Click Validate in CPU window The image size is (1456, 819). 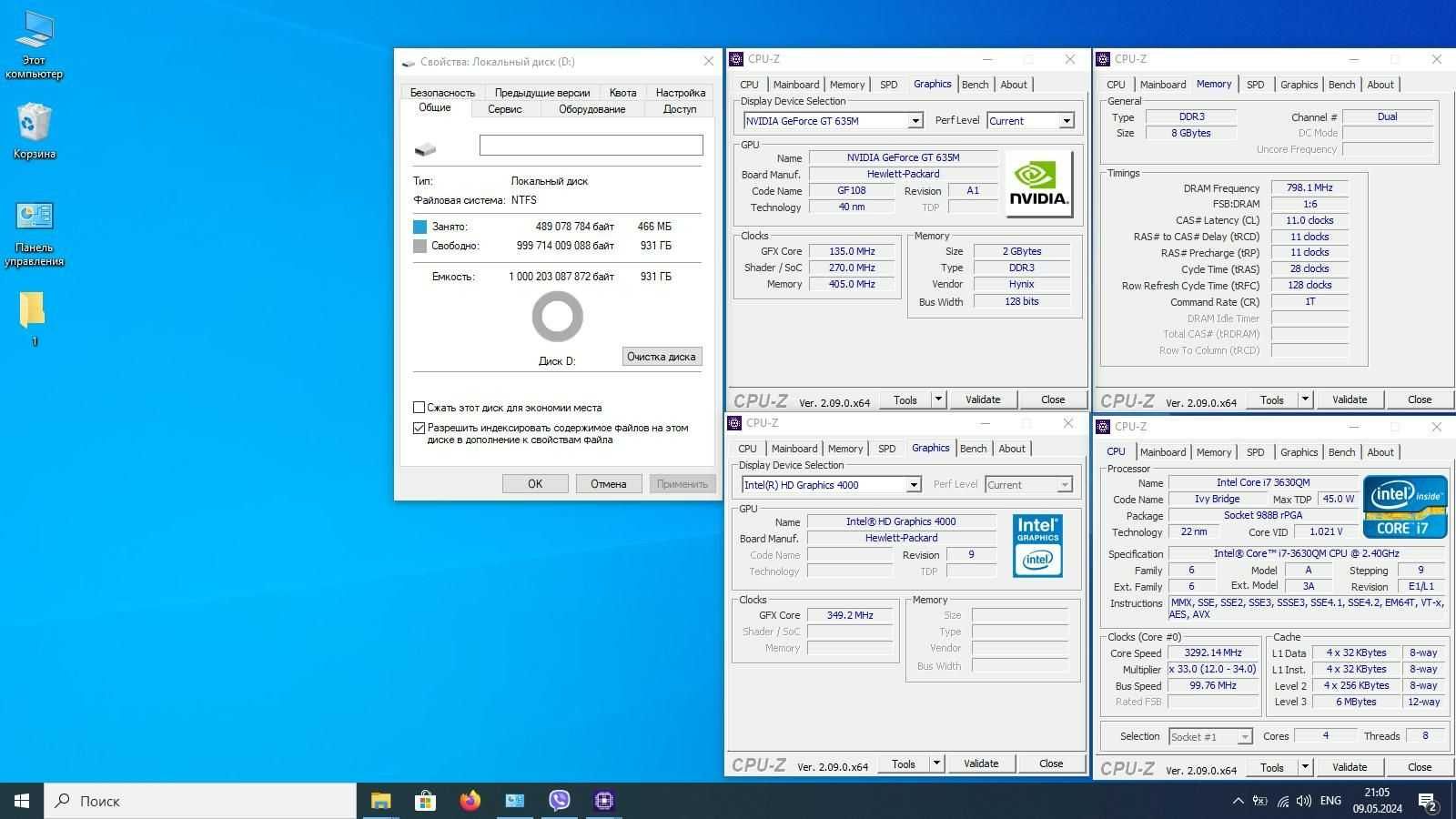(x=1350, y=767)
